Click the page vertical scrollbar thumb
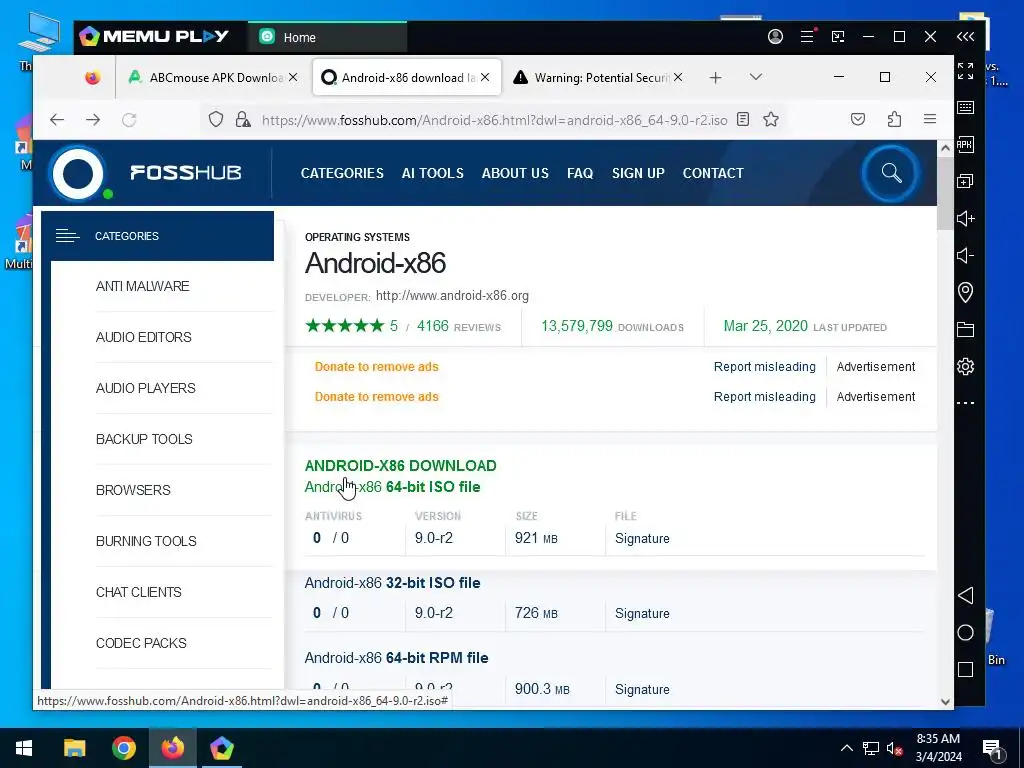 pyautogui.click(x=945, y=193)
